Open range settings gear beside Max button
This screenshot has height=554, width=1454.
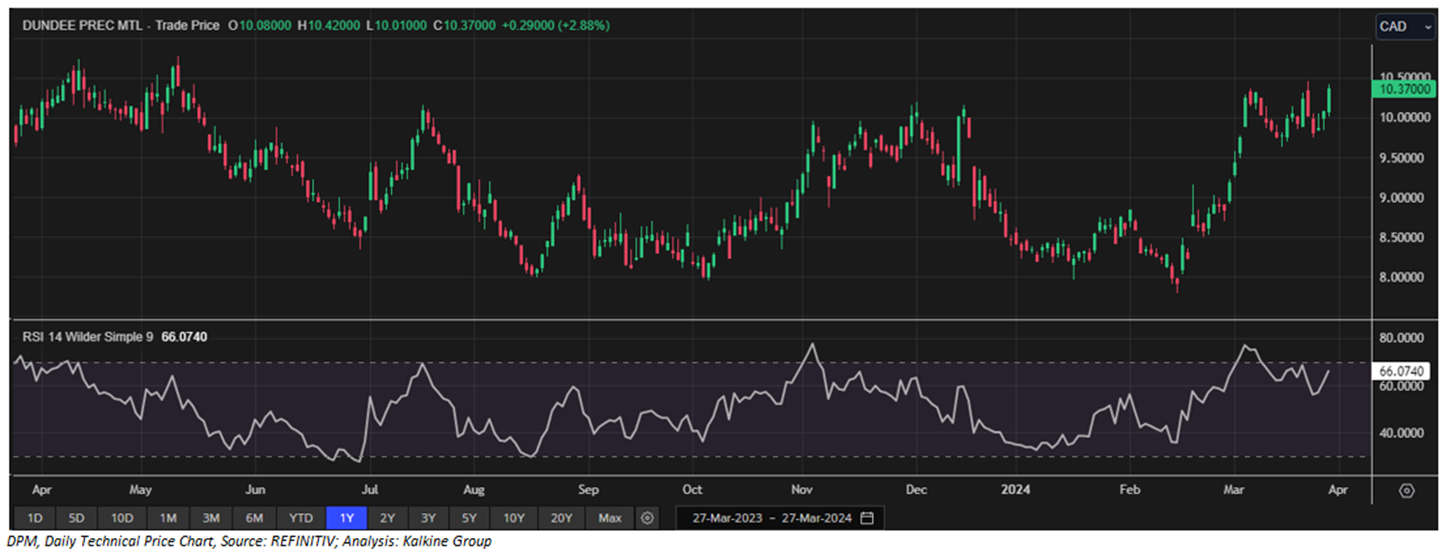[648, 518]
